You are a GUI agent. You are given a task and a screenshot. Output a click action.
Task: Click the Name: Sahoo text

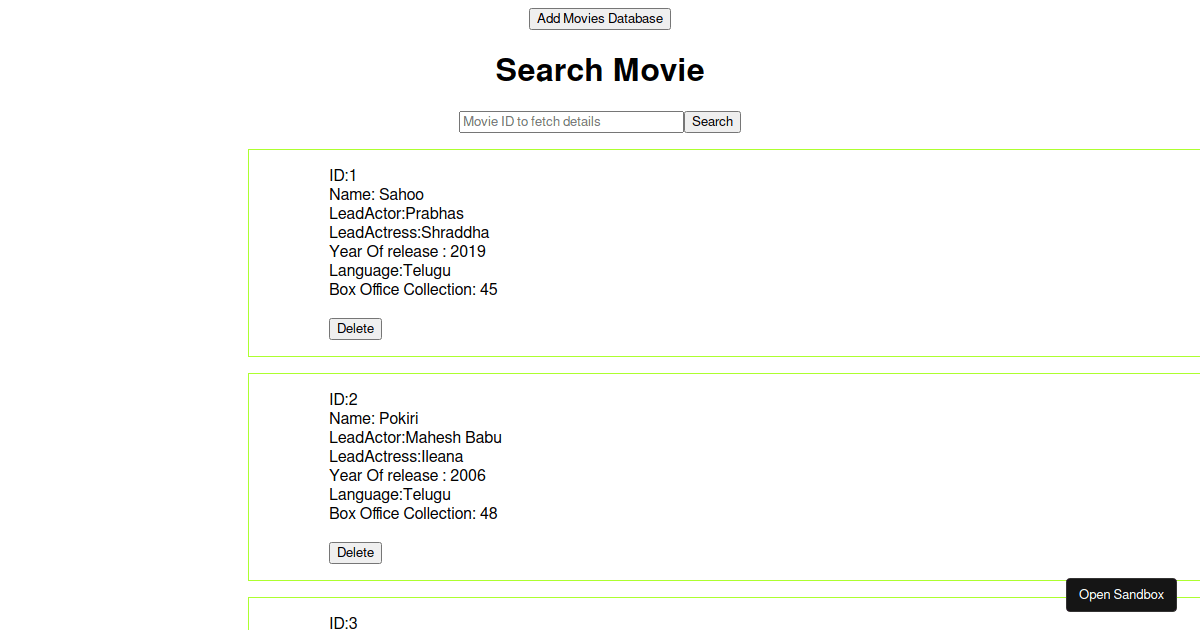[376, 195]
